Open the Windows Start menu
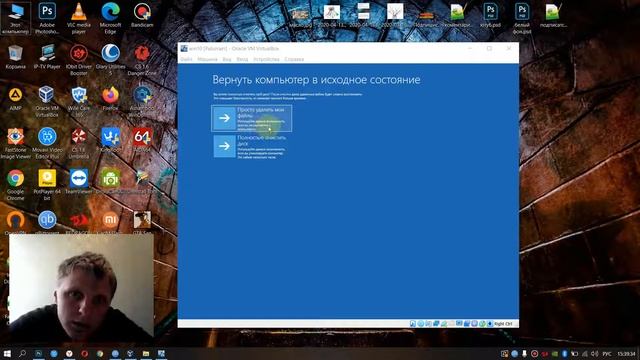The image size is (640, 360). (x=7, y=353)
